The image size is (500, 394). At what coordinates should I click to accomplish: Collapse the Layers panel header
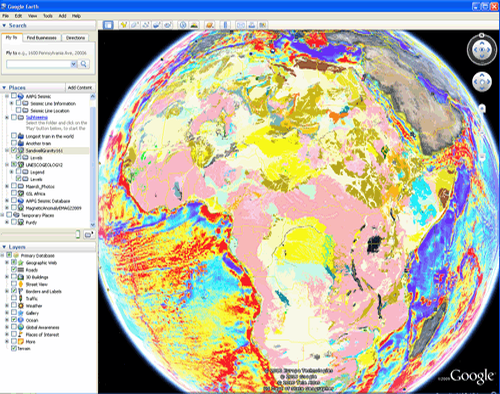[4, 247]
